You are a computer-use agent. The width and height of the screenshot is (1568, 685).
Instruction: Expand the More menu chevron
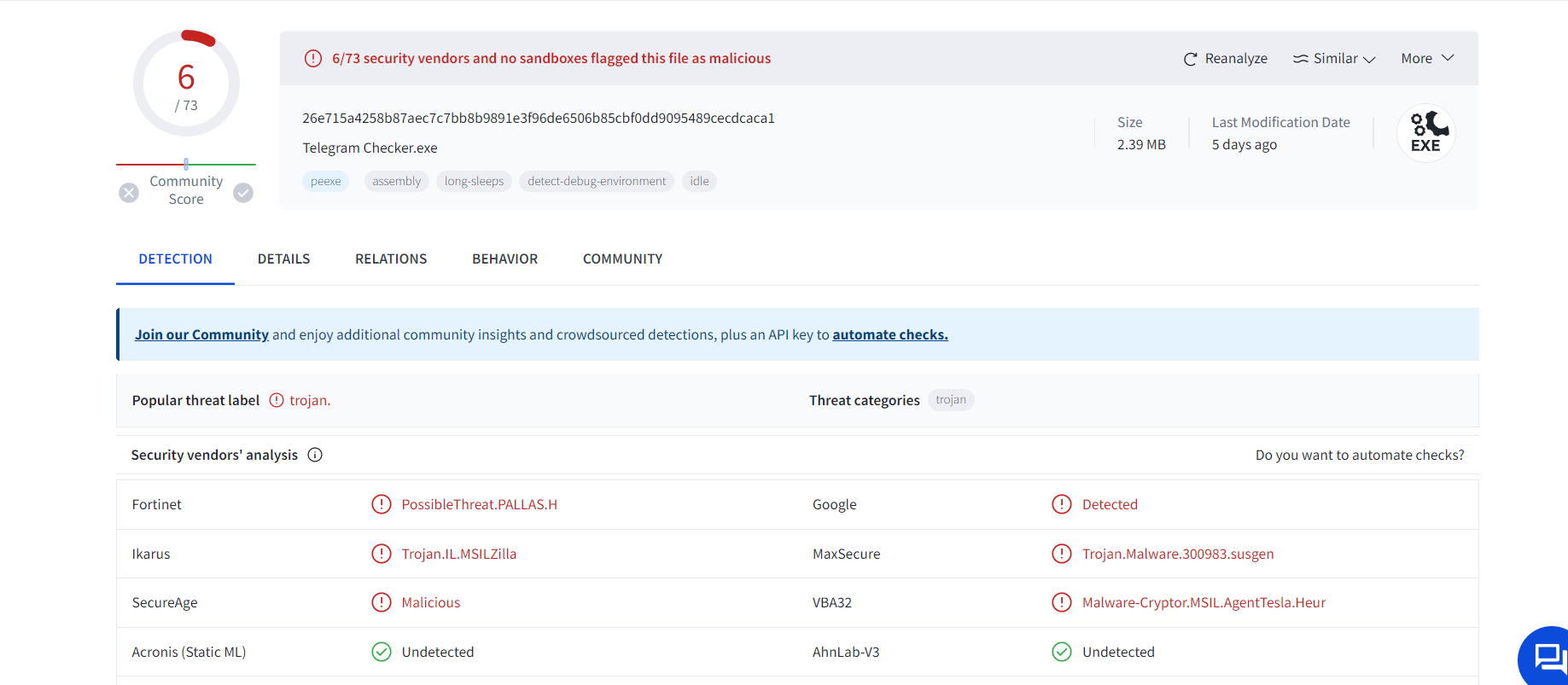[1448, 58]
